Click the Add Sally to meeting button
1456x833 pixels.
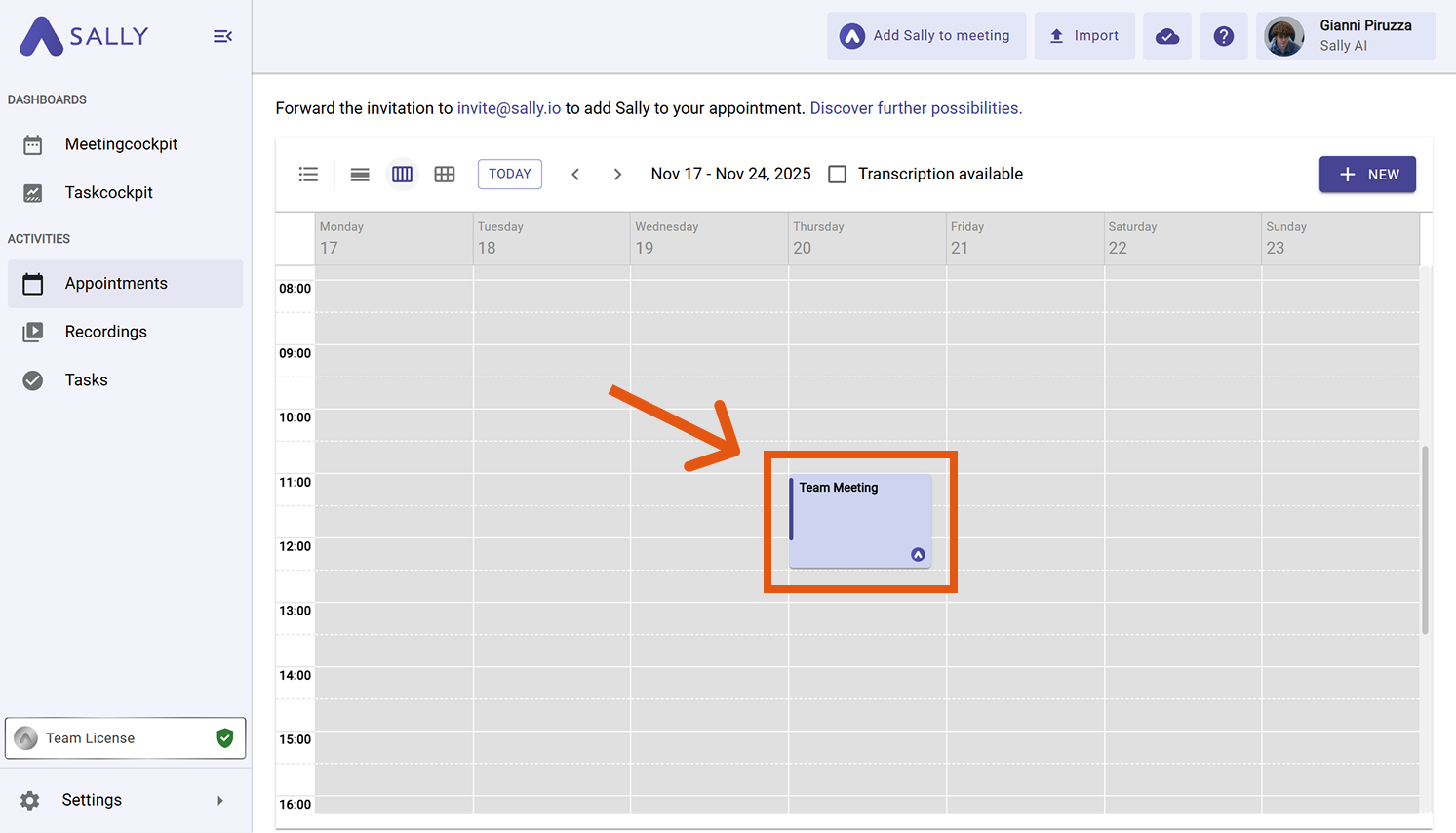(x=925, y=36)
